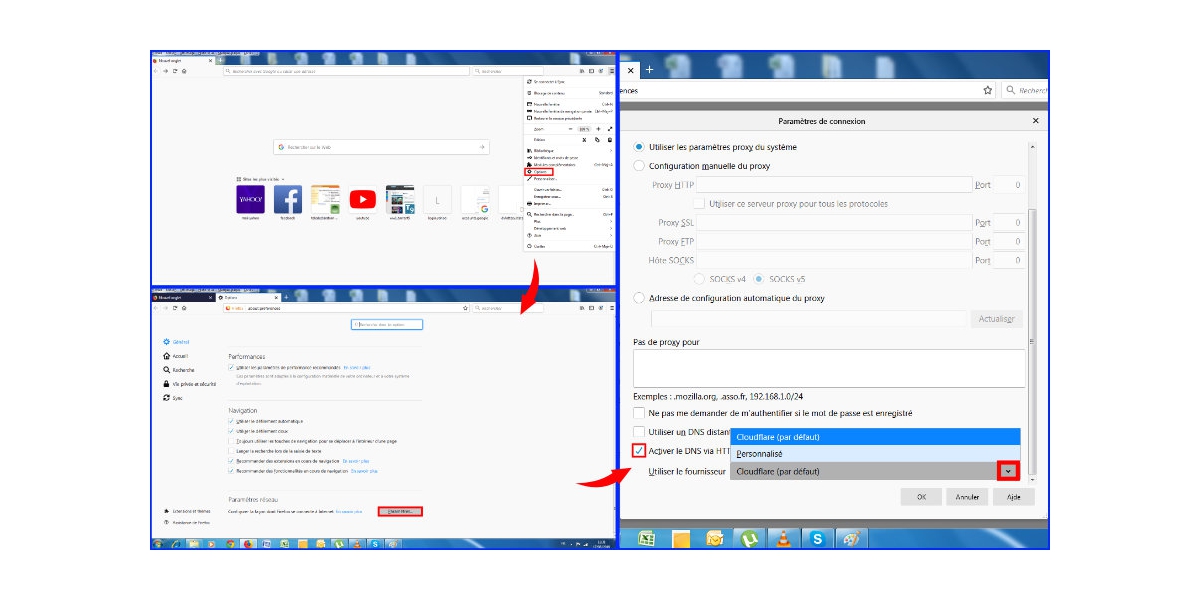Select Configuration manuelle du proxy radio
The height and width of the screenshot is (600, 1200).
point(640,166)
